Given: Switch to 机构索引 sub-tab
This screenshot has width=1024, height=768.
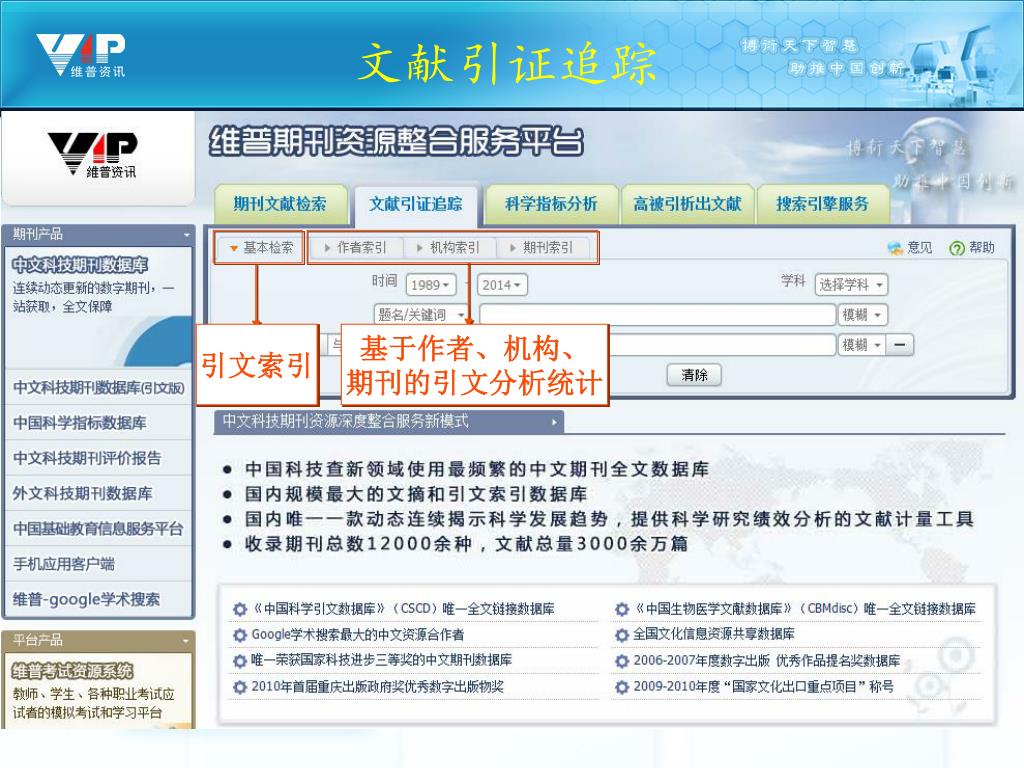Looking at the screenshot, I should point(448,248).
